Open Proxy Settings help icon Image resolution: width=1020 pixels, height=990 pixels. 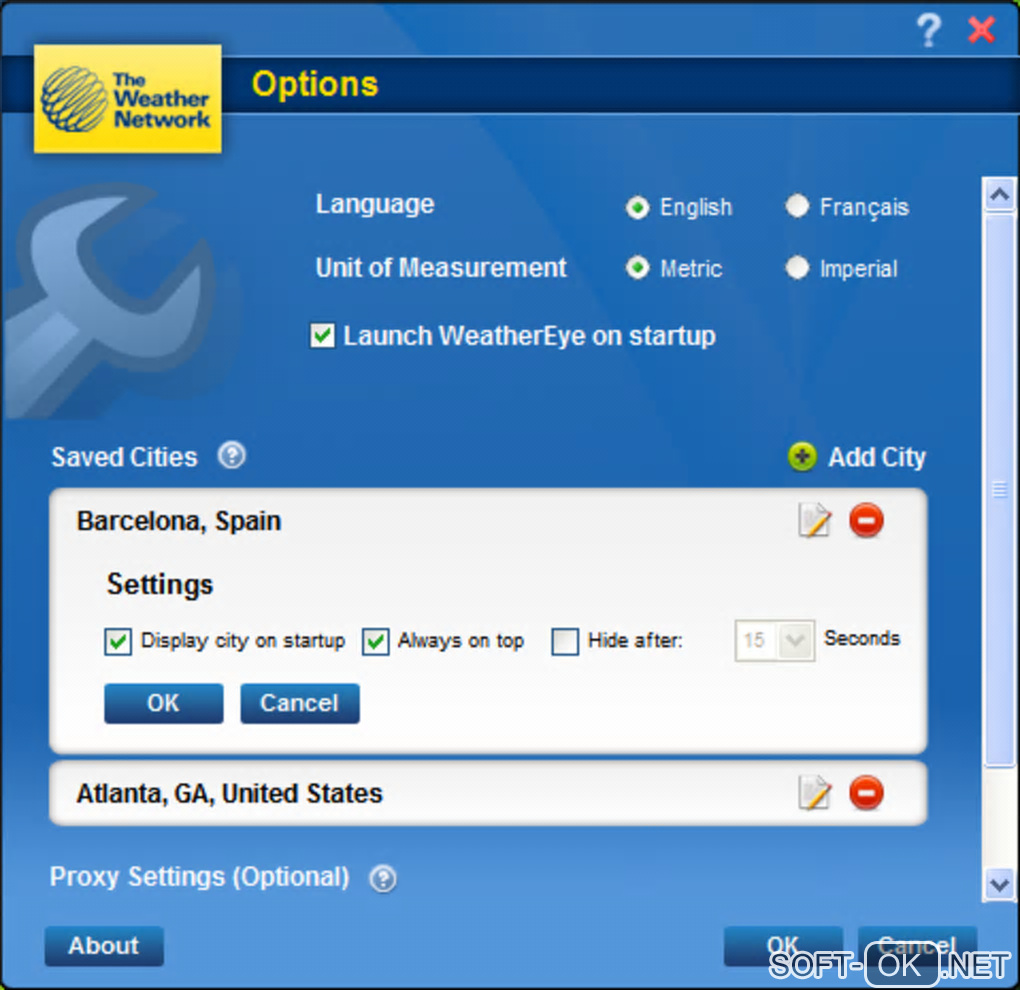(382, 879)
